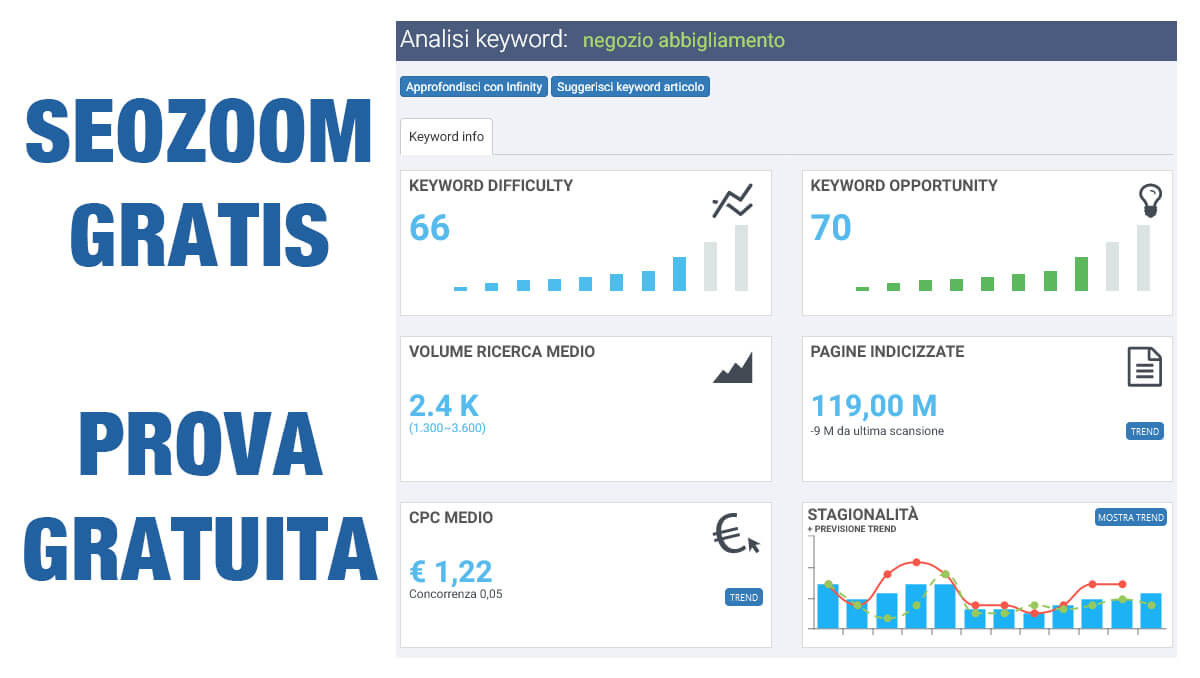
Task: Click the Keyword Difficulty score 66
Action: click(x=430, y=228)
